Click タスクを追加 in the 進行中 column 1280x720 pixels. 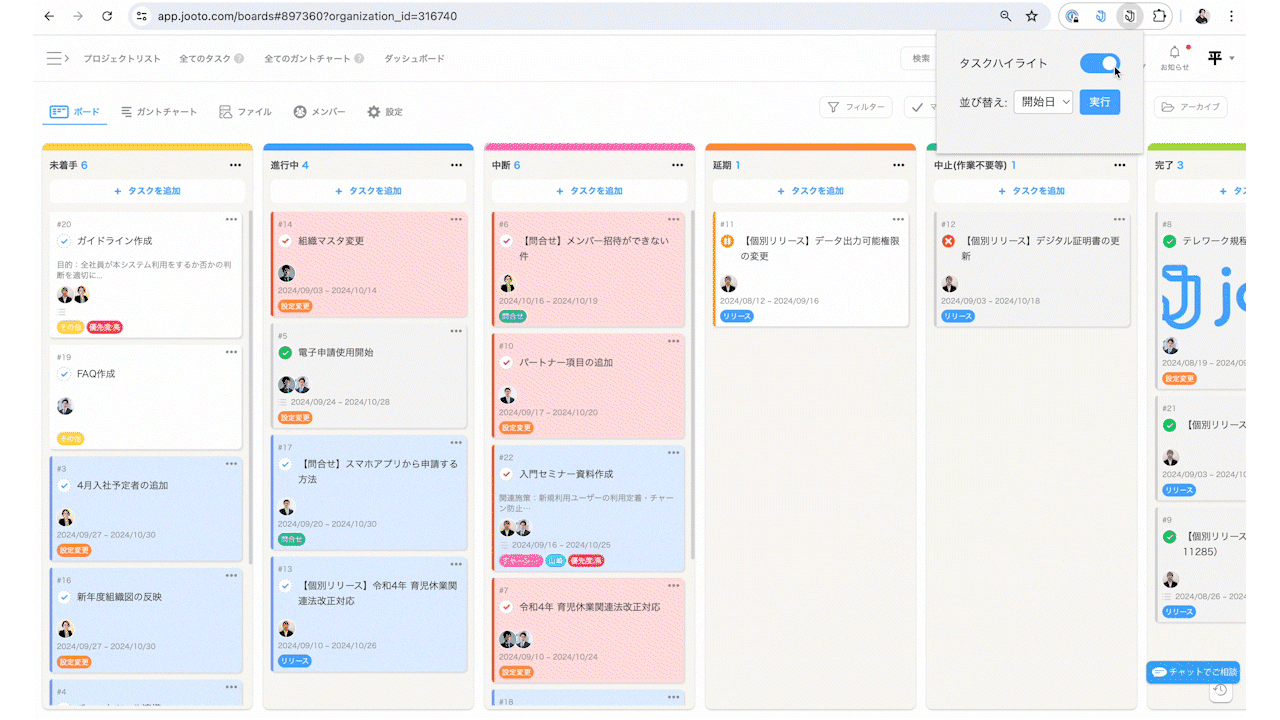tap(368, 191)
